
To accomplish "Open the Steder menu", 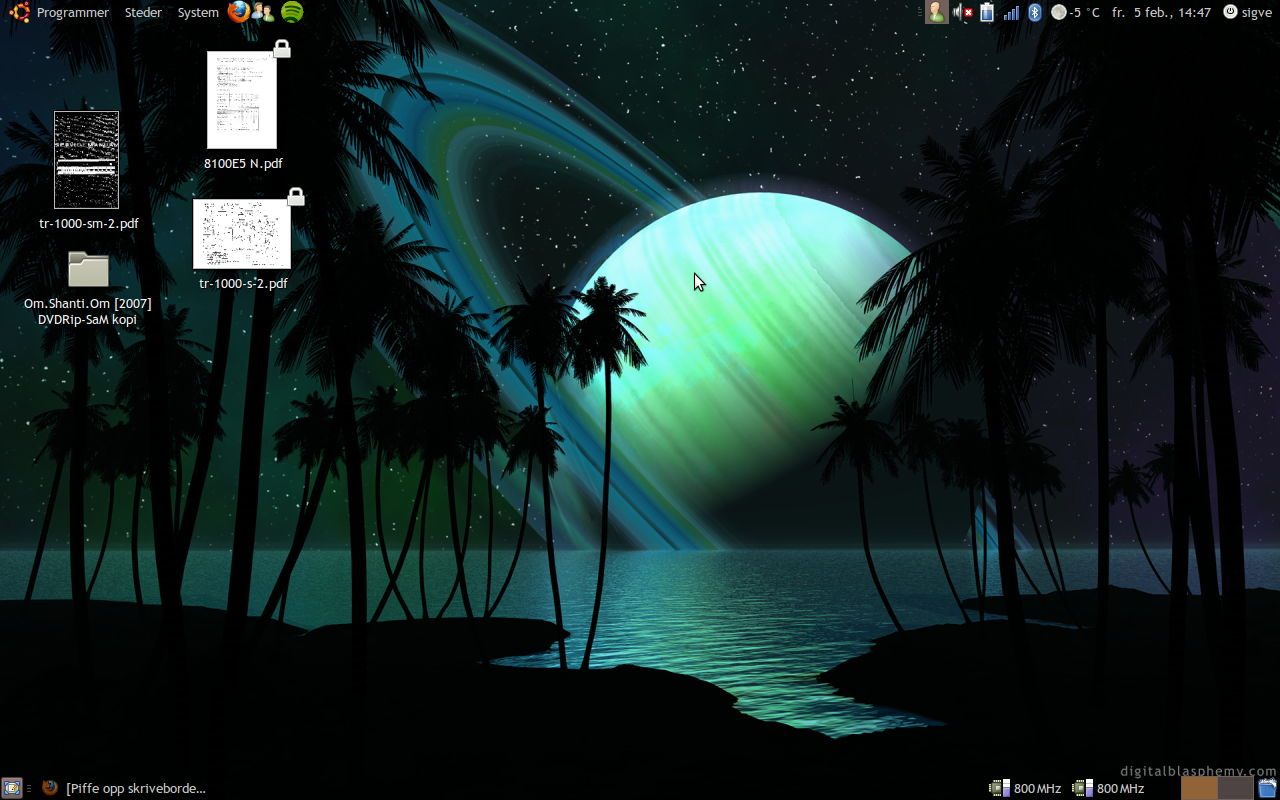I will [143, 12].
